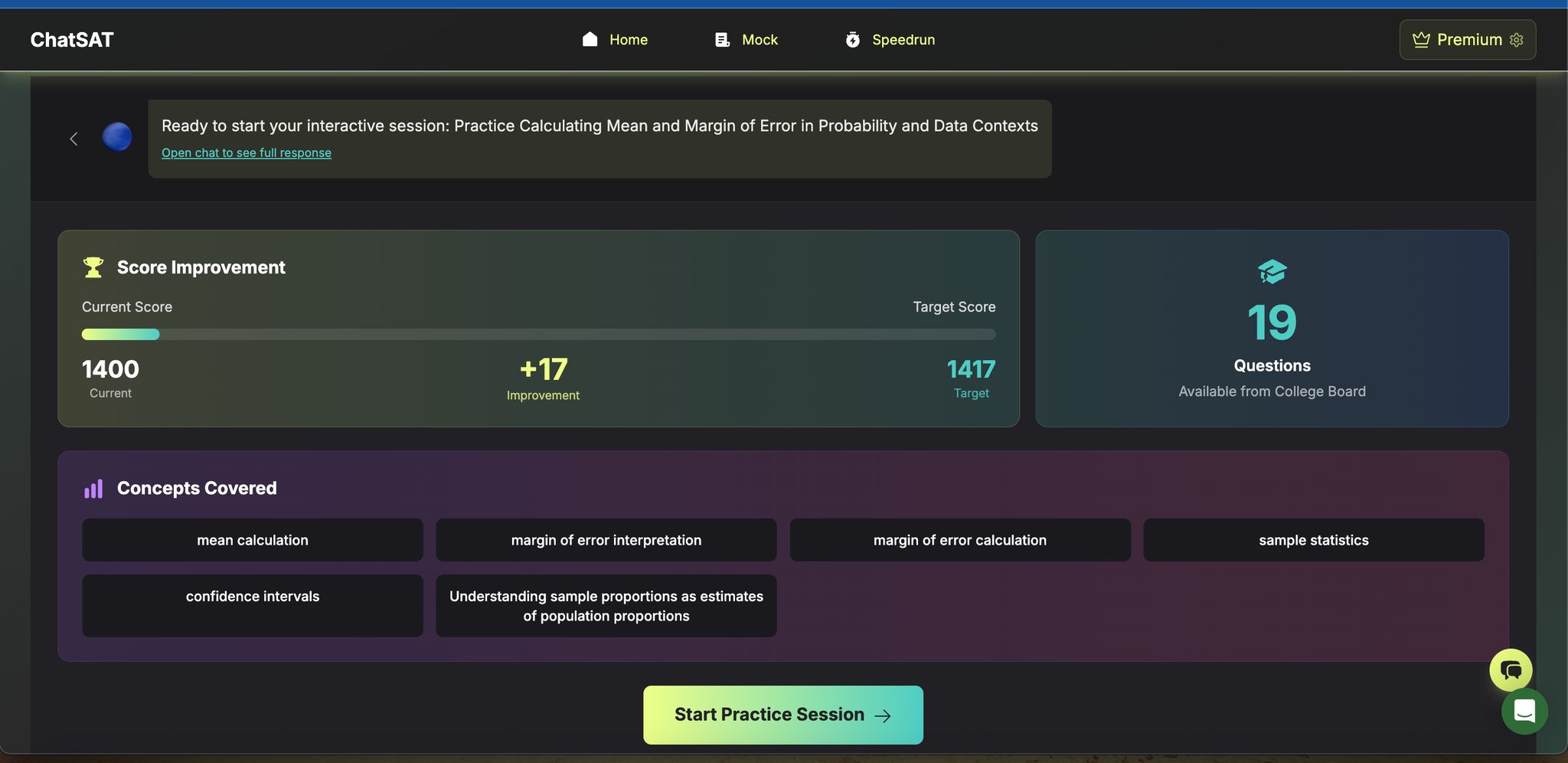This screenshot has width=1568, height=763.
Task: Choose margin of error interpretation concept
Action: tap(606, 540)
